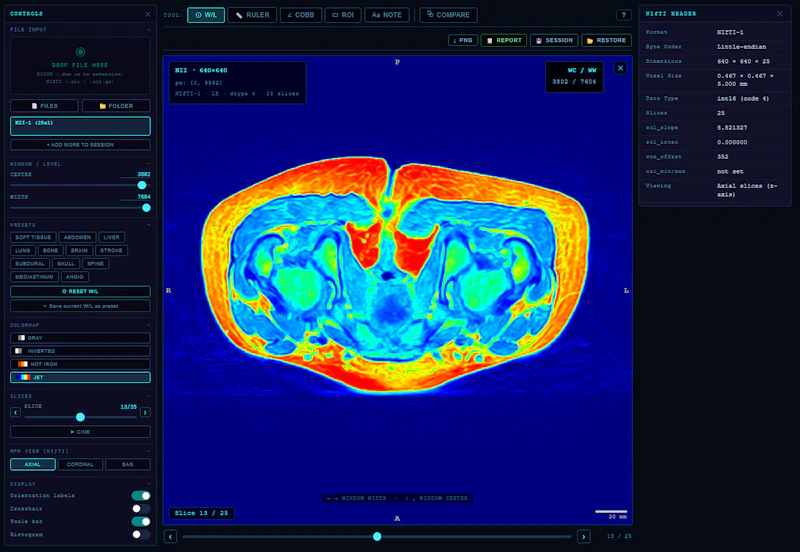
Task: Choose the Jet colormap
Action: [80, 378]
